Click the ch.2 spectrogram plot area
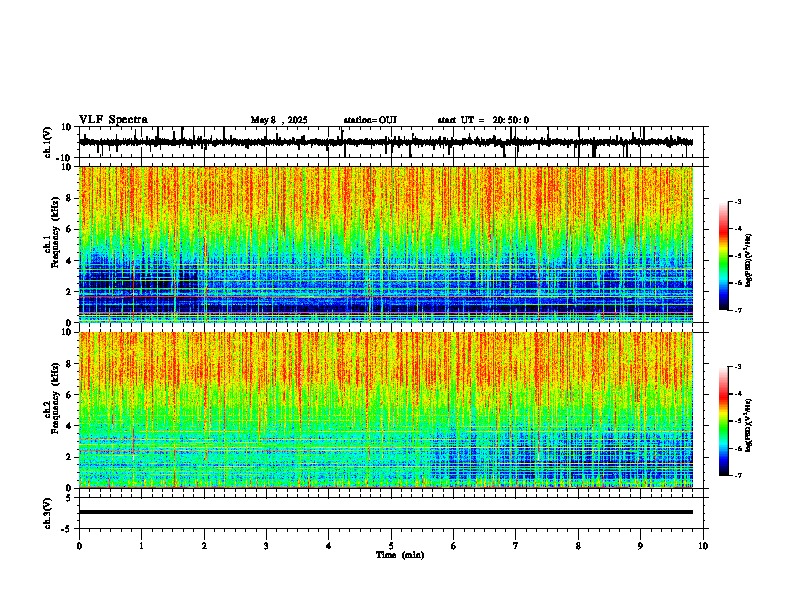The width and height of the screenshot is (792, 612). click(386, 410)
